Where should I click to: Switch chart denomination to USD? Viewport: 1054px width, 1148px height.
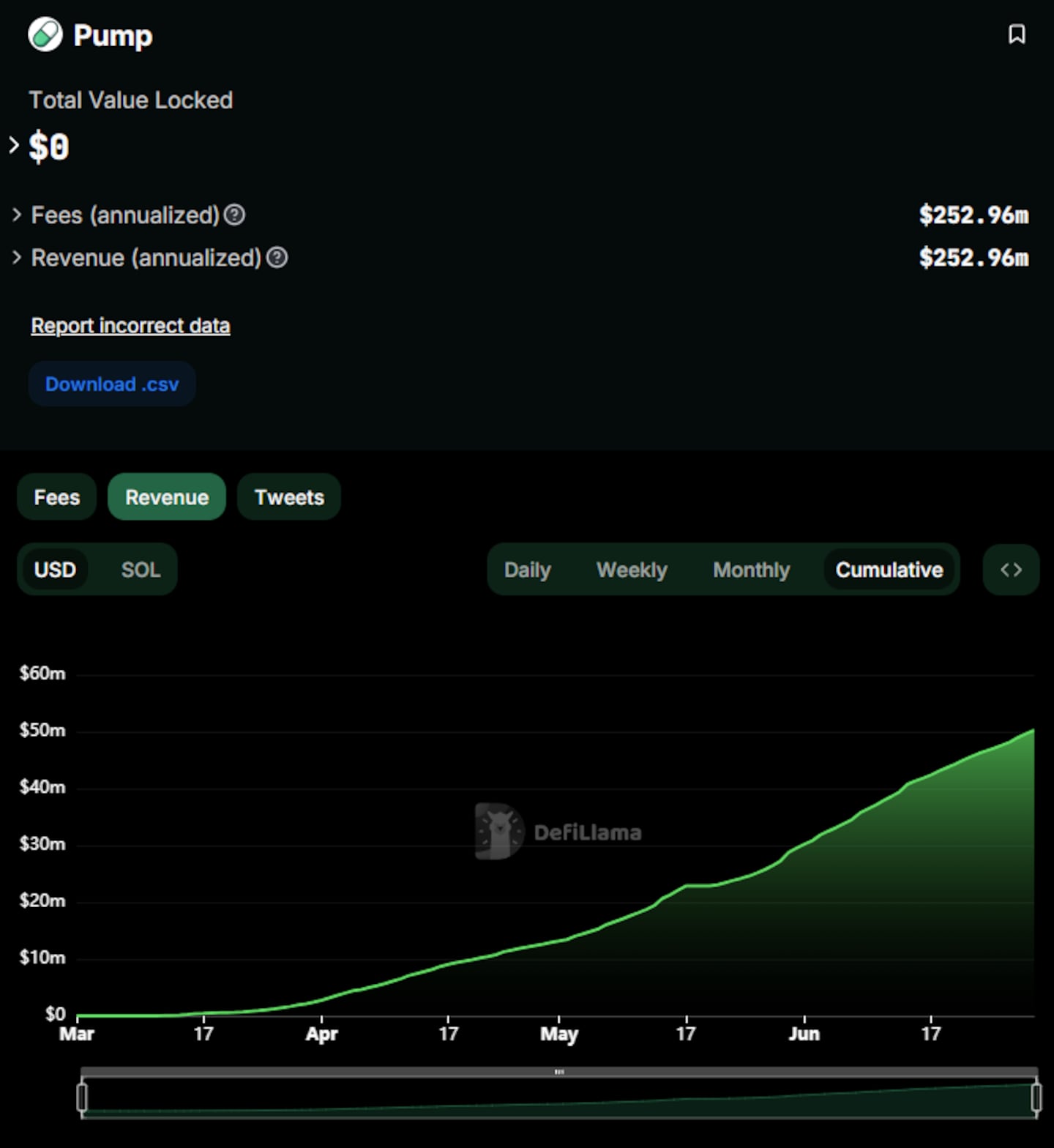click(55, 570)
